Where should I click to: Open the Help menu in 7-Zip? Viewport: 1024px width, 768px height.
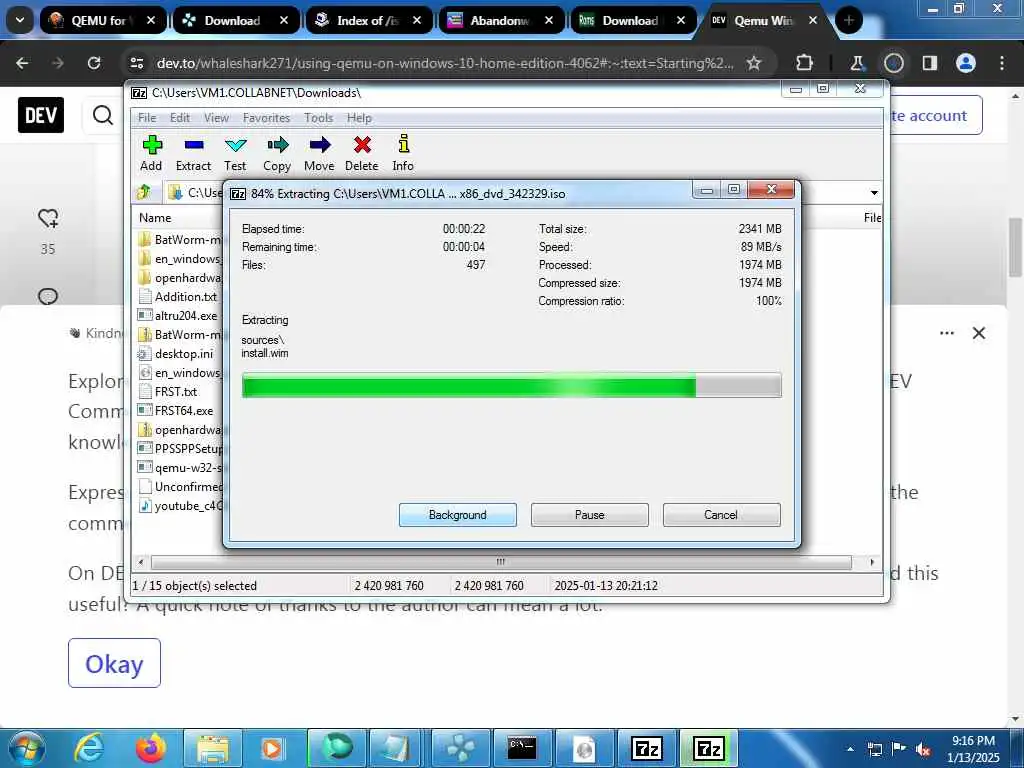[x=359, y=118]
